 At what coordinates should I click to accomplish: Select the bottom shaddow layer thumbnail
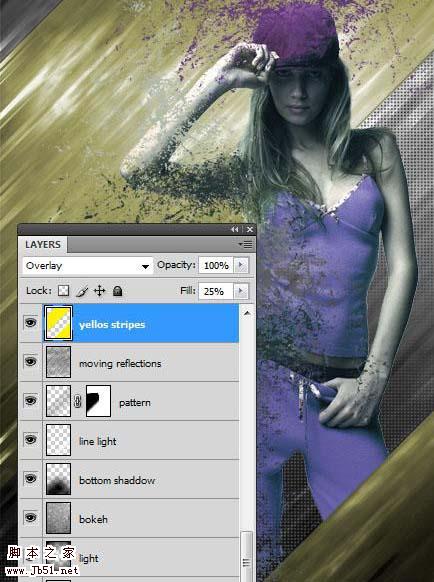coord(58,479)
